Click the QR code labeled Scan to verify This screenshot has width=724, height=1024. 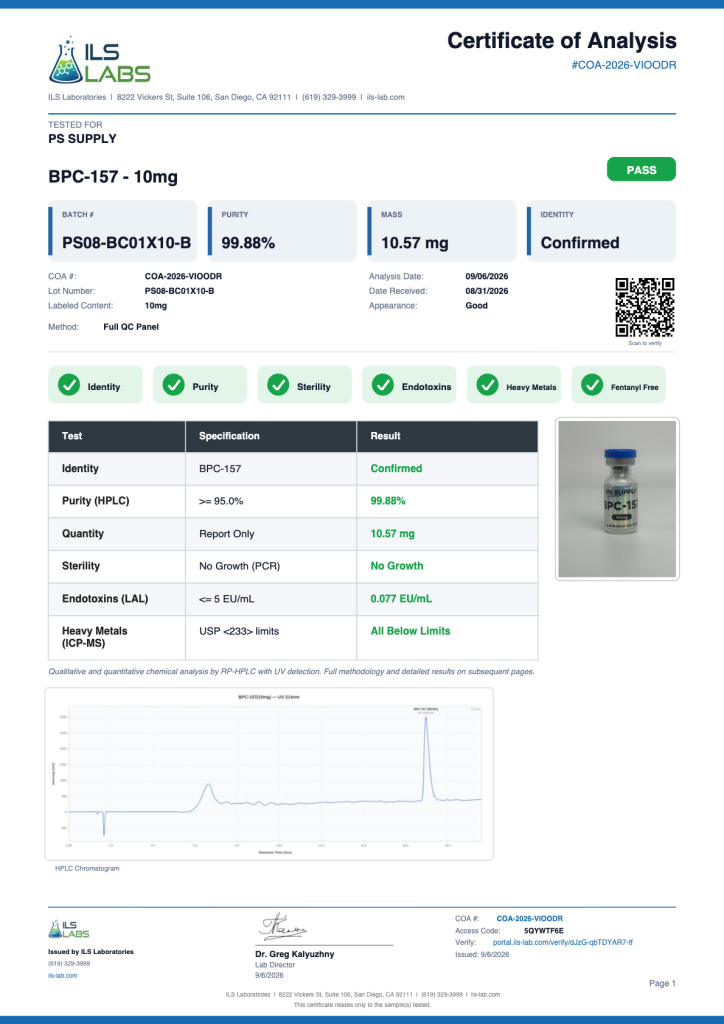click(645, 307)
